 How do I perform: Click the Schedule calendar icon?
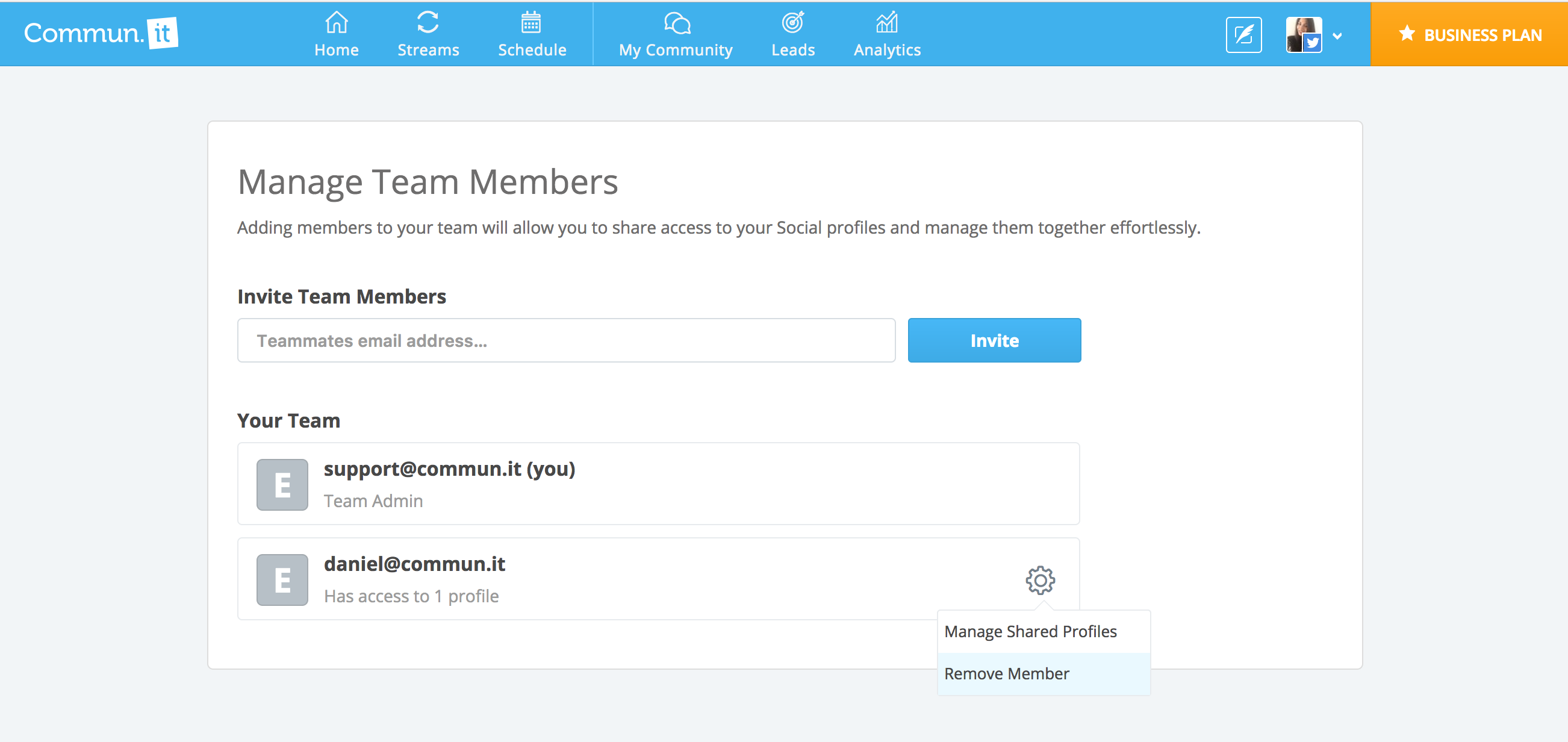point(531,22)
